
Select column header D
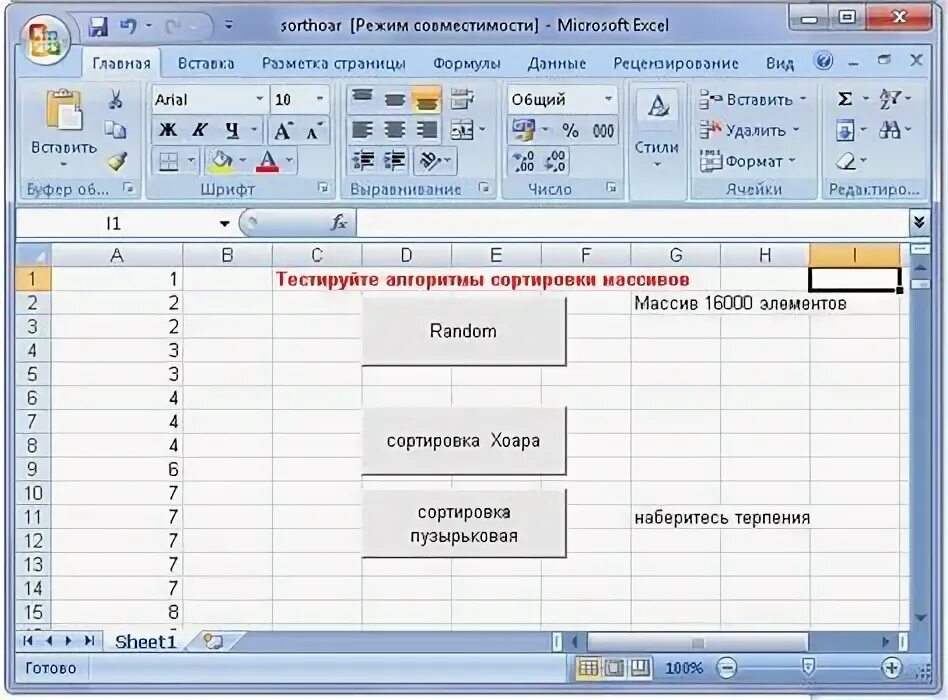coord(406,255)
